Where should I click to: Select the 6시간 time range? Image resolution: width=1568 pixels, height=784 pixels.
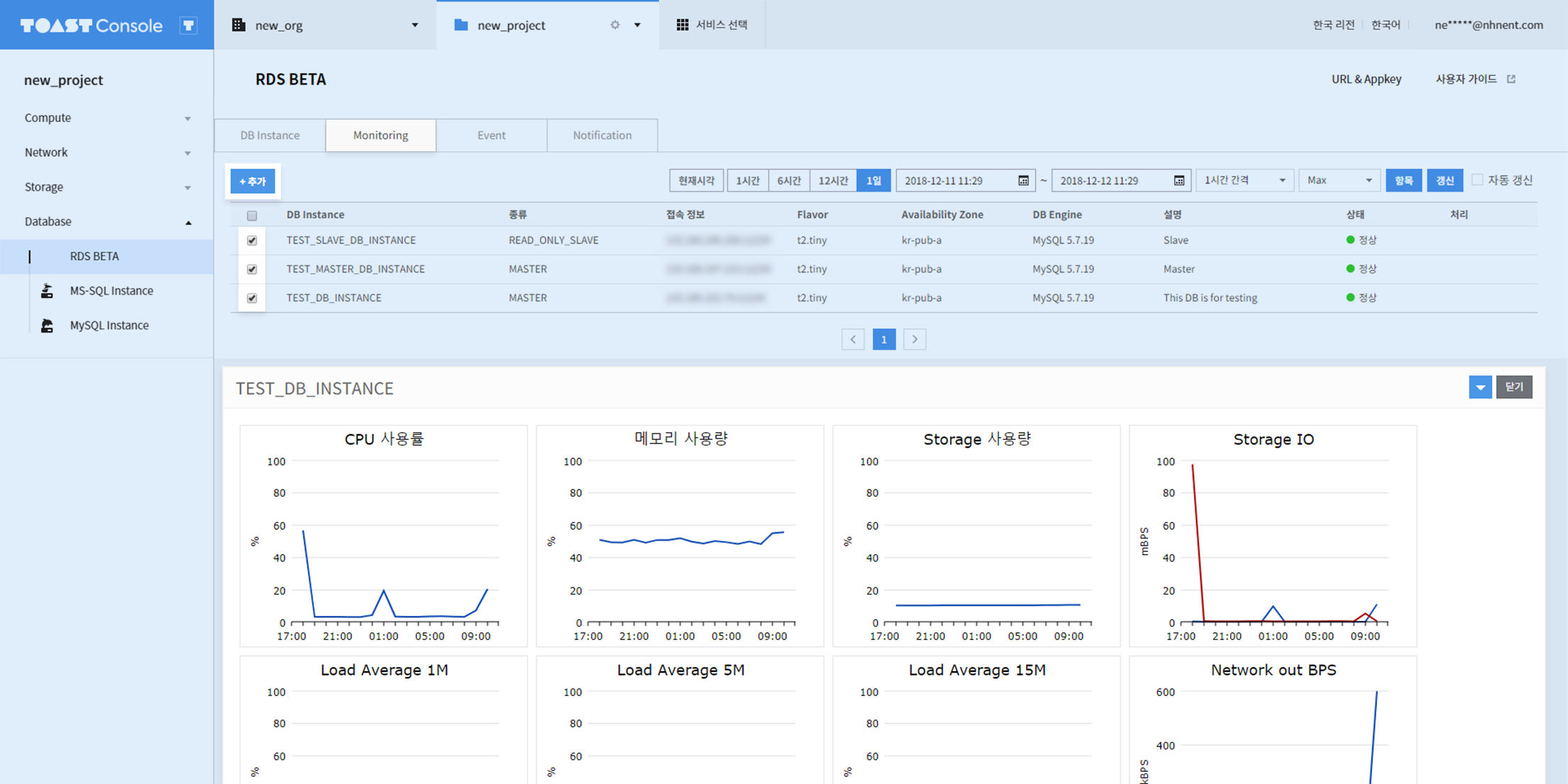tap(789, 181)
